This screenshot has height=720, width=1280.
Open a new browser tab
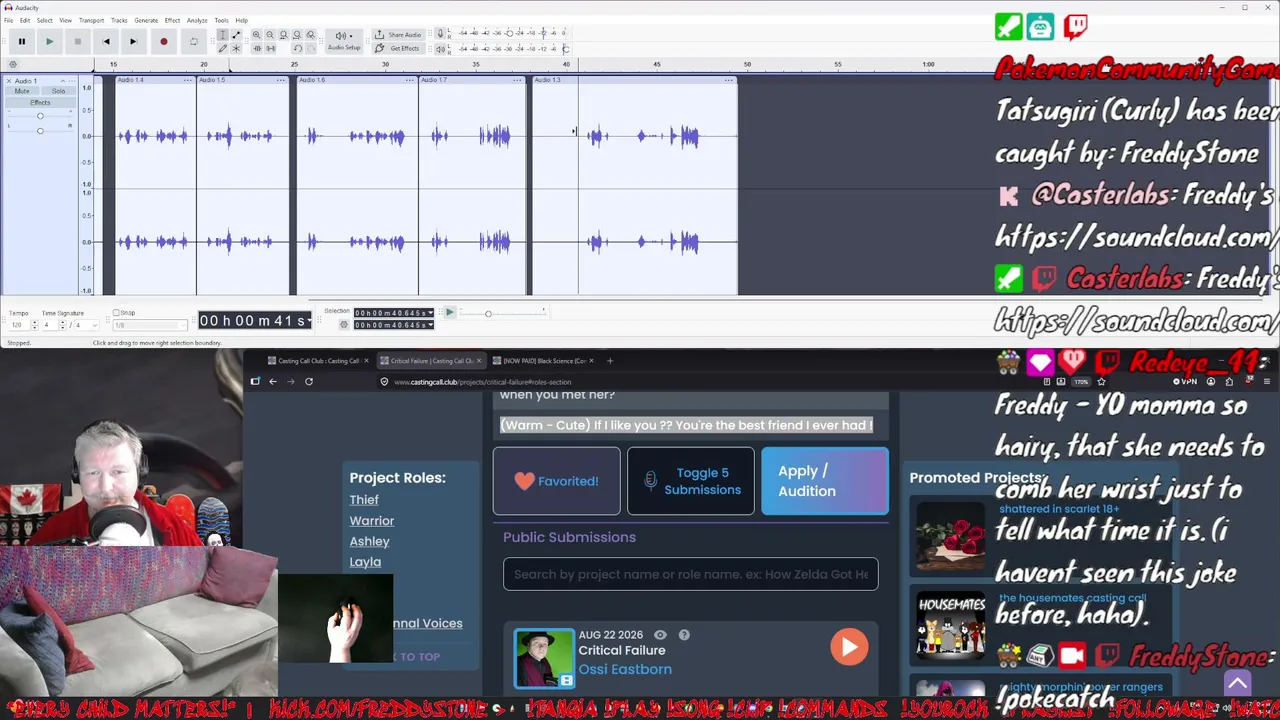[610, 361]
